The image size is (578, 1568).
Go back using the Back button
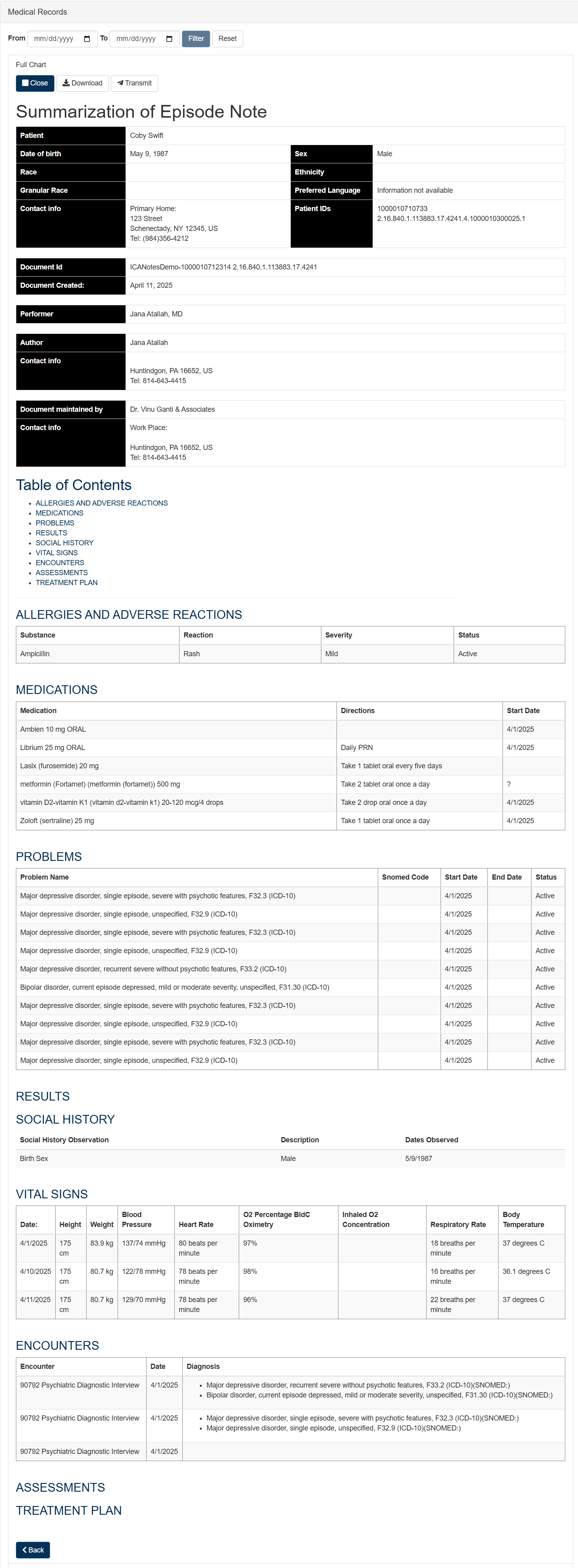coord(33,1550)
